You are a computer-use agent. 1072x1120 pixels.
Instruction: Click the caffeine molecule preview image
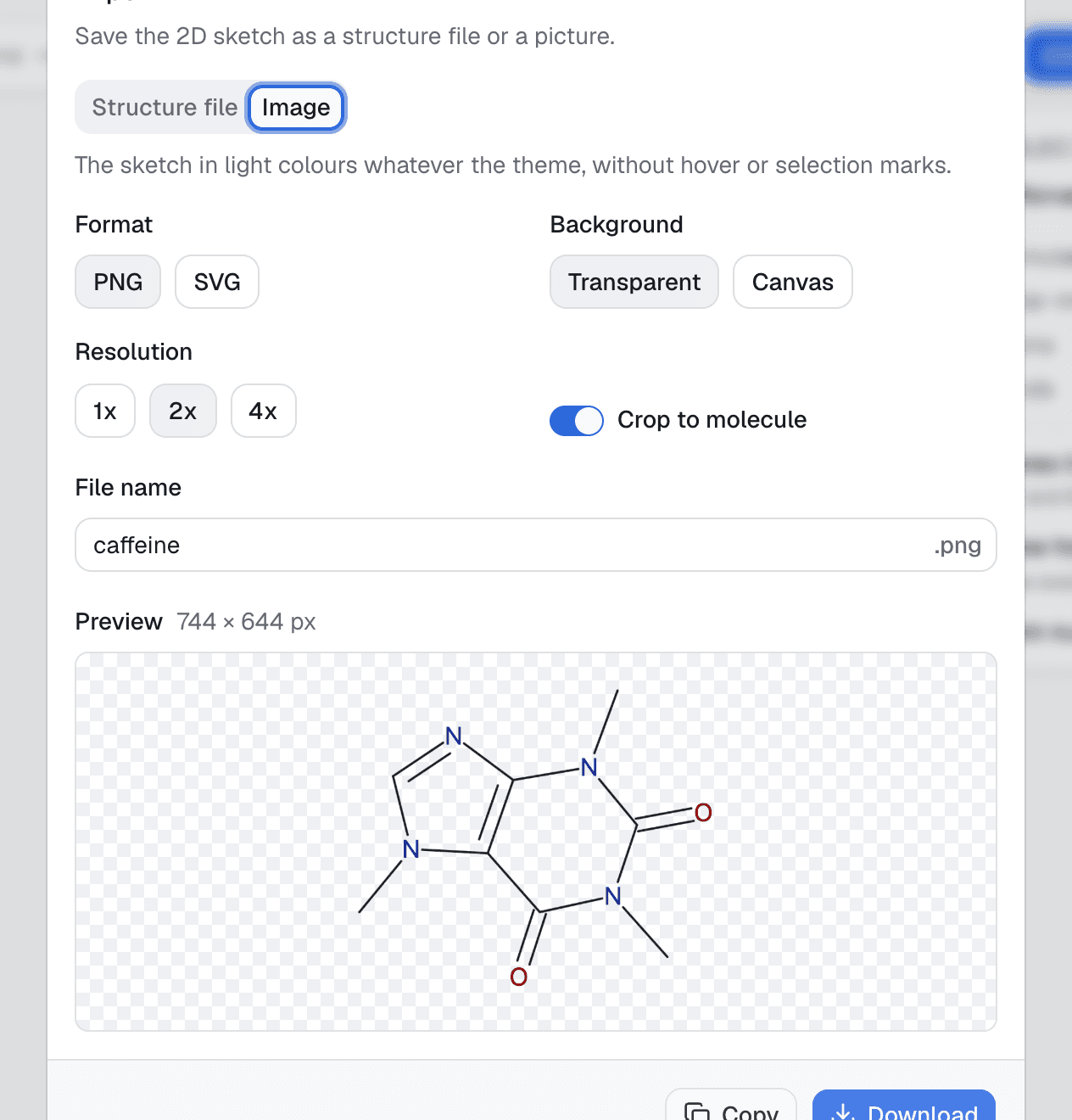pyautogui.click(x=536, y=842)
